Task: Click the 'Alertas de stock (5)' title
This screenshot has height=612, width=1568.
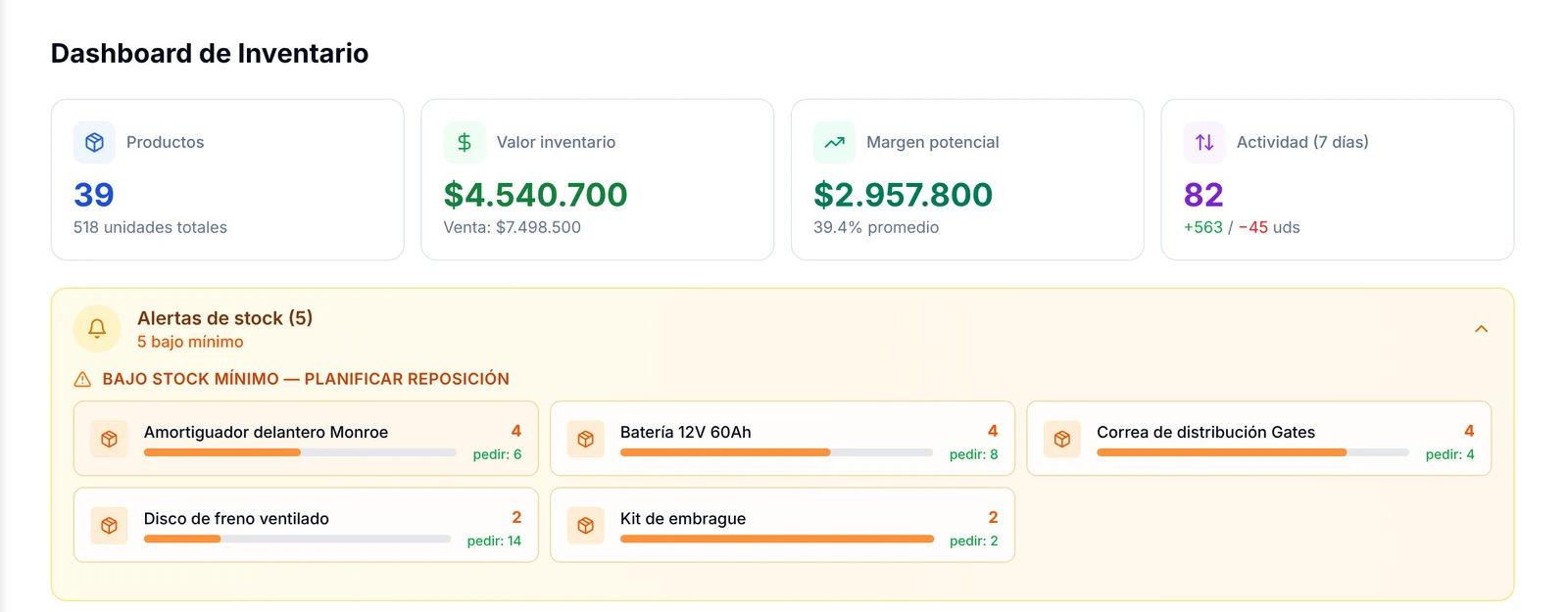Action: 224,318
